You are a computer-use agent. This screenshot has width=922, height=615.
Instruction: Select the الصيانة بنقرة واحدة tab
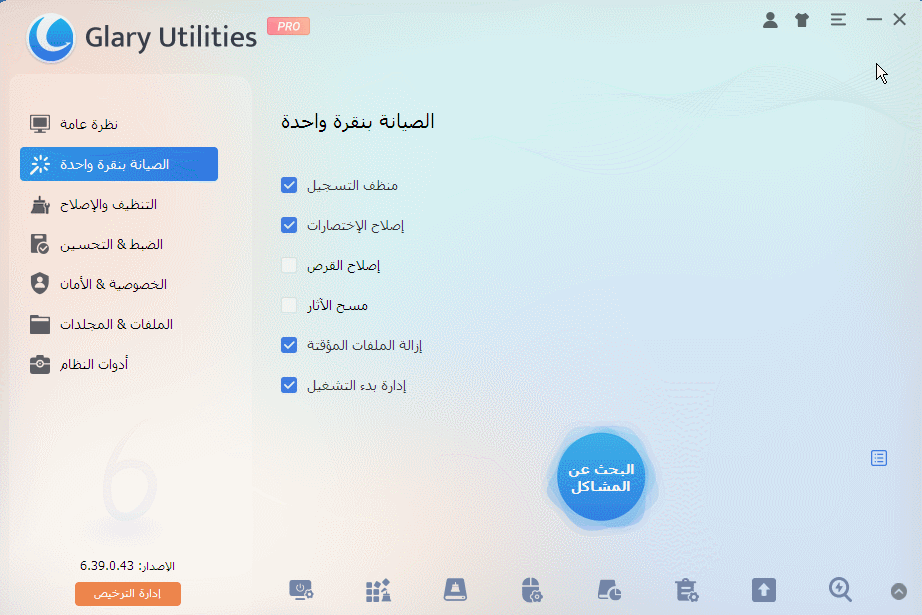tap(119, 164)
